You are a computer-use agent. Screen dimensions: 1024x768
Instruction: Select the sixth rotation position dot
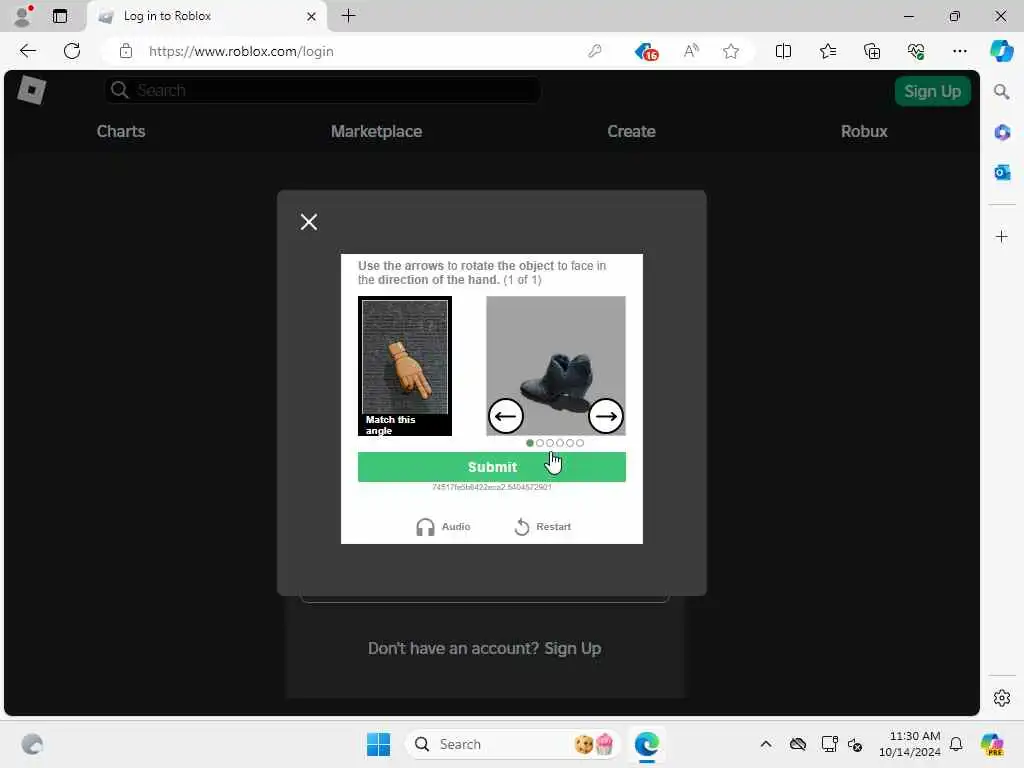tap(580, 443)
